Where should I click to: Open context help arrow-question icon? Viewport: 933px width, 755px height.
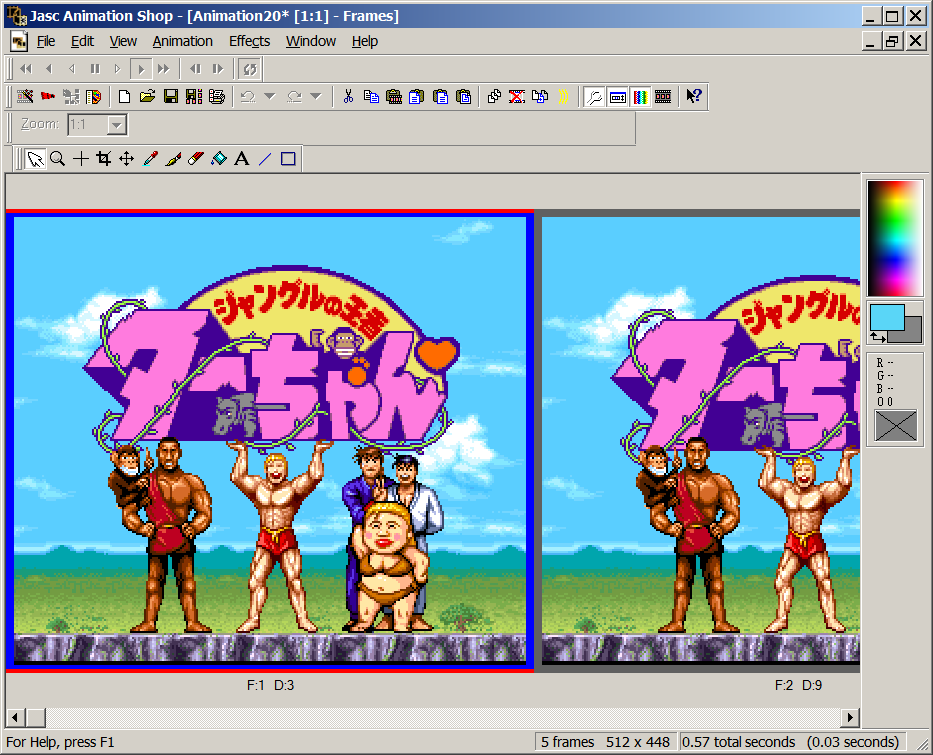click(694, 96)
